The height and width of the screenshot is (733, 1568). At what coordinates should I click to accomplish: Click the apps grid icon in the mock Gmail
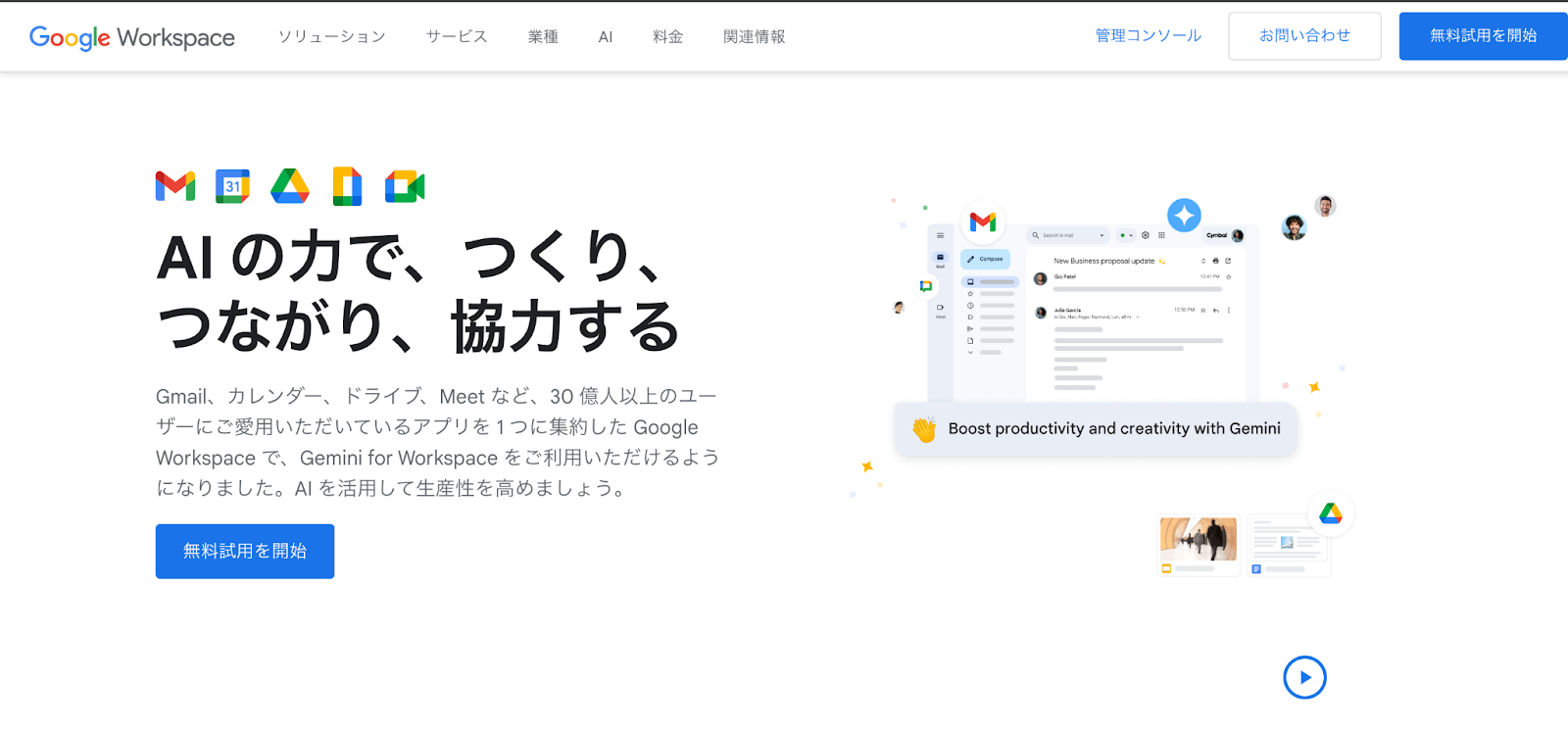(x=1161, y=235)
